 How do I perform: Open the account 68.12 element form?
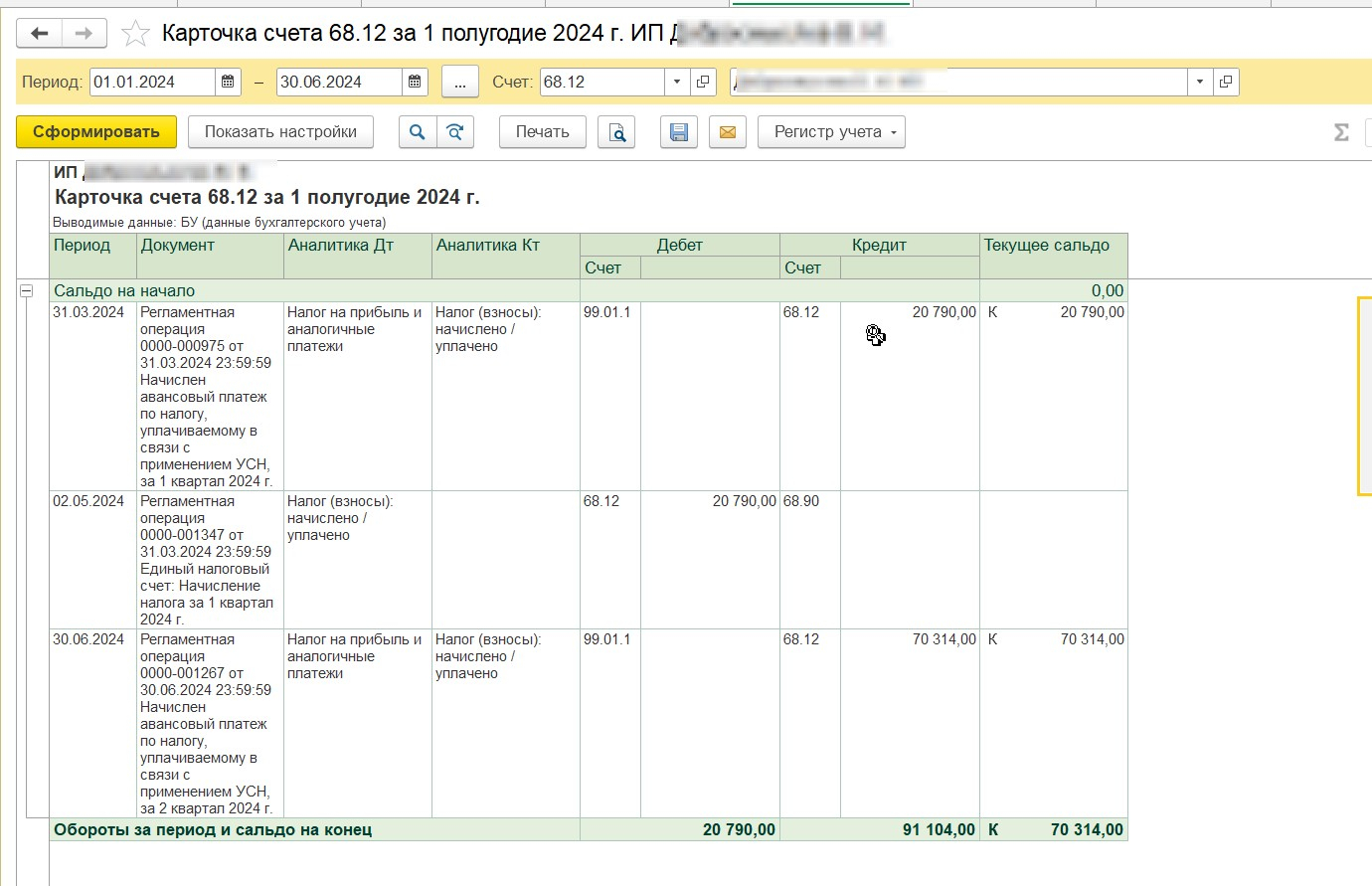point(703,83)
